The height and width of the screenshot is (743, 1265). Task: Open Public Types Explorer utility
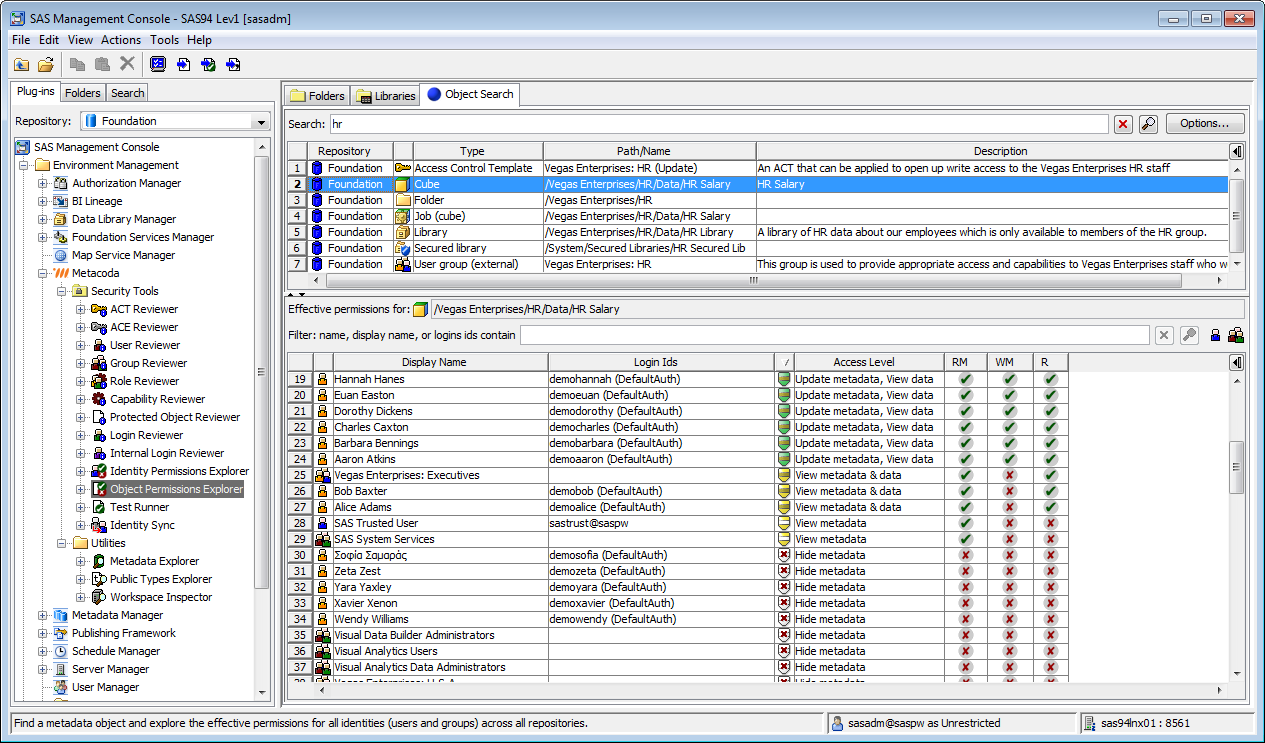pyautogui.click(x=161, y=579)
